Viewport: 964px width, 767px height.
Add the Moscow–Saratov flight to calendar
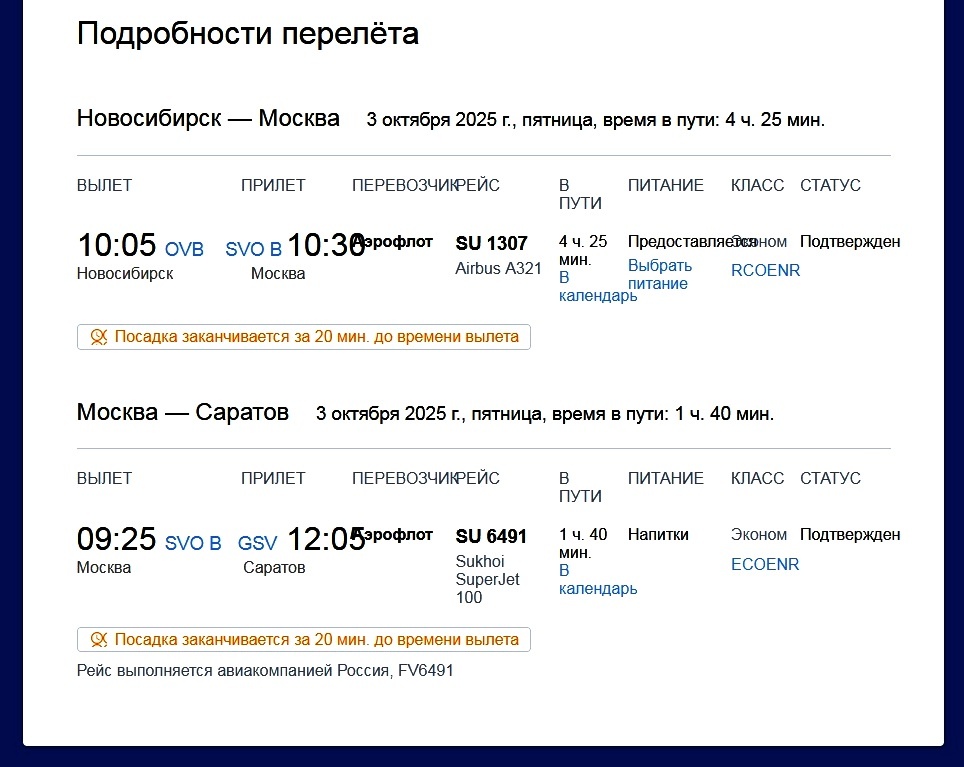pyautogui.click(x=598, y=580)
